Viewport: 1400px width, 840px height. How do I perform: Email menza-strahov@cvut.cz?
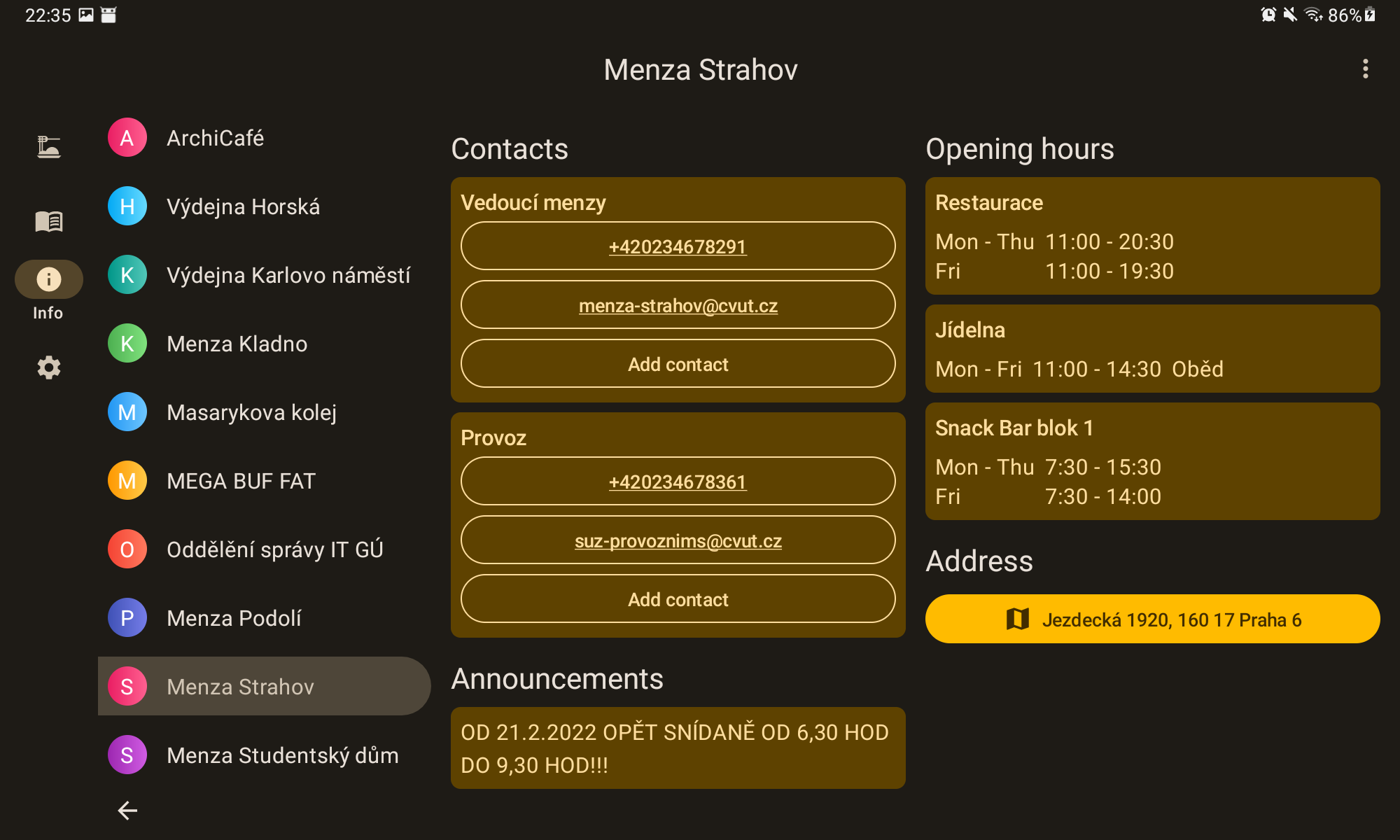pyautogui.click(x=678, y=305)
